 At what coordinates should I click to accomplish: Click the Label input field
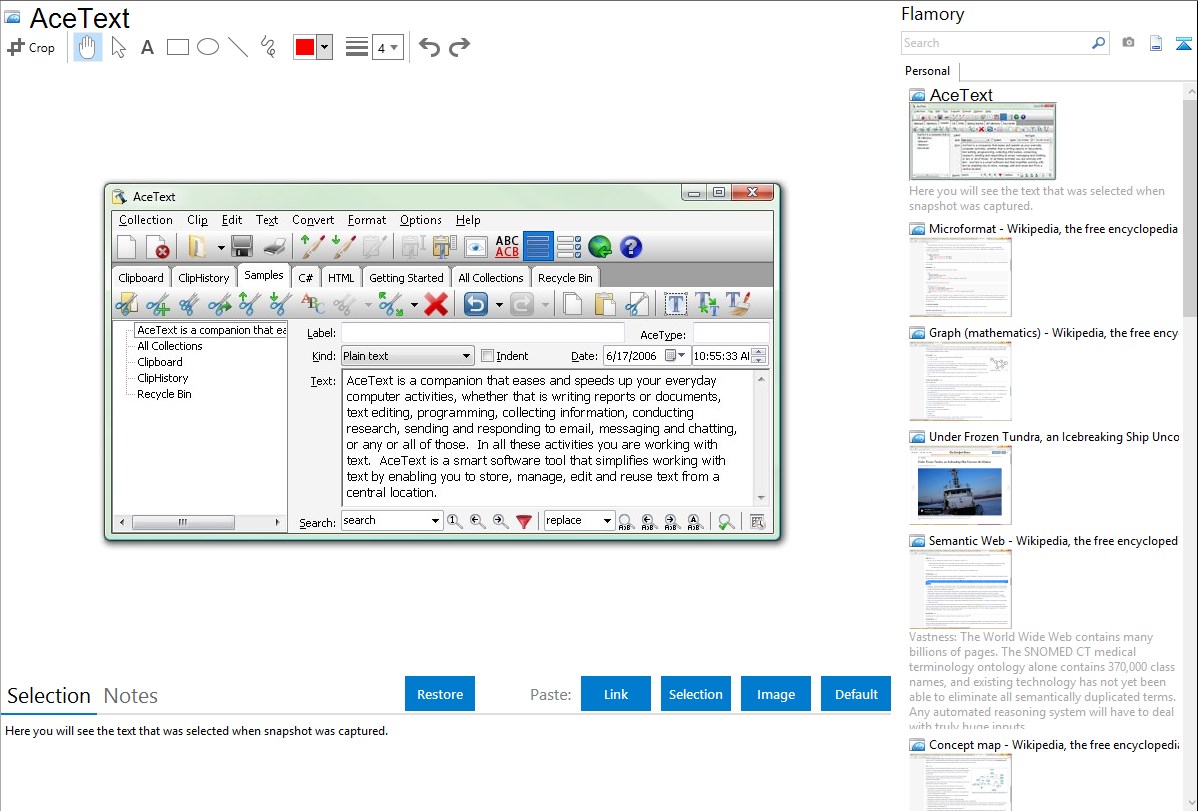tap(482, 333)
